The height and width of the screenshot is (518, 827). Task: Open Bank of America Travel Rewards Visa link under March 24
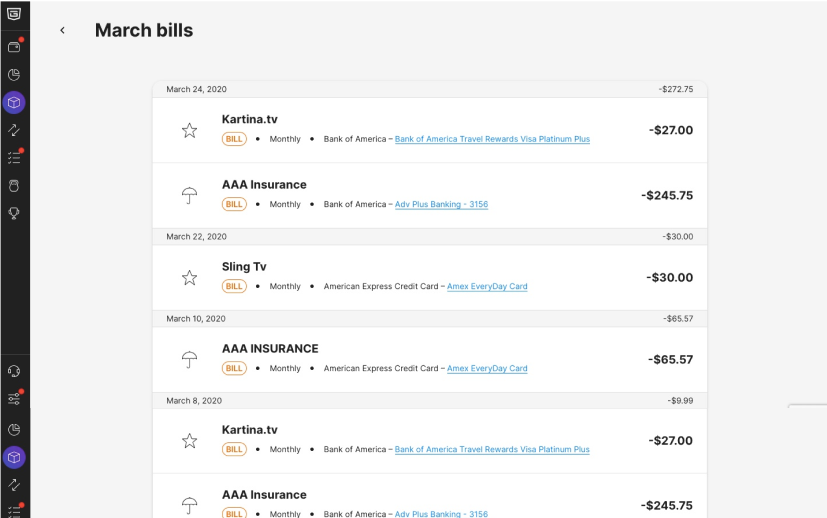(492, 139)
